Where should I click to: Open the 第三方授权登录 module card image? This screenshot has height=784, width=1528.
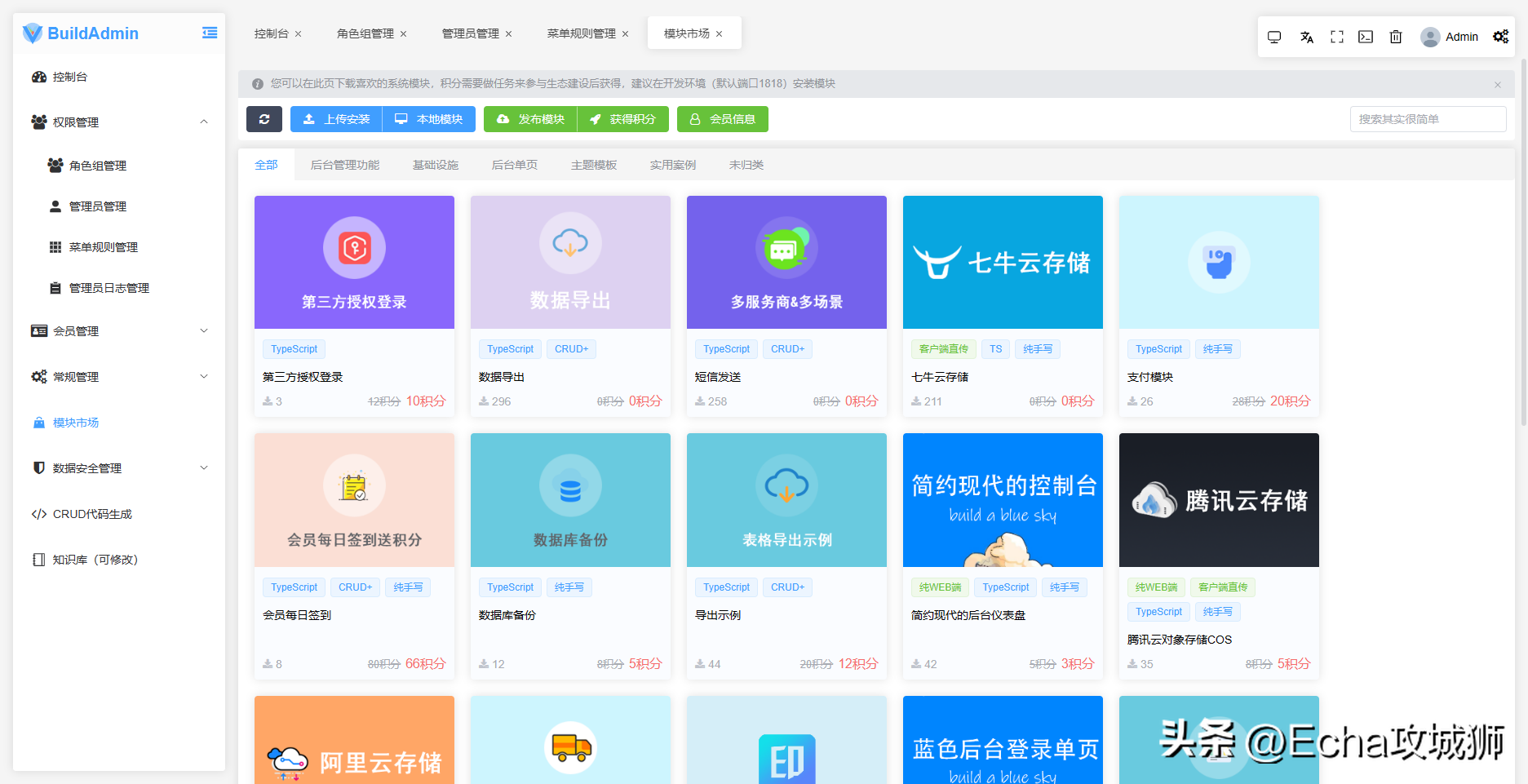[x=354, y=262]
